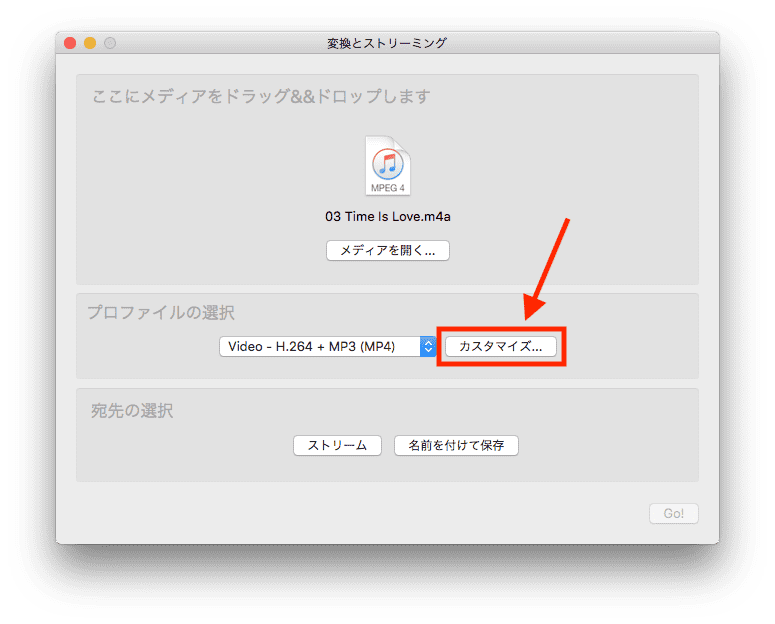Viewport: 775px width, 624px height.
Task: Click the MPEG 4 file icon
Action: coord(388,166)
